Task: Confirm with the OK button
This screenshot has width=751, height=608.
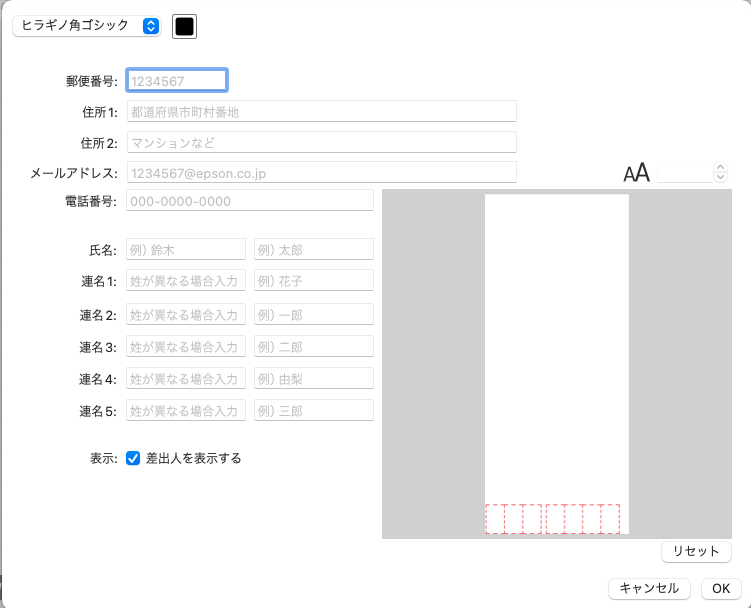Action: tap(721, 588)
